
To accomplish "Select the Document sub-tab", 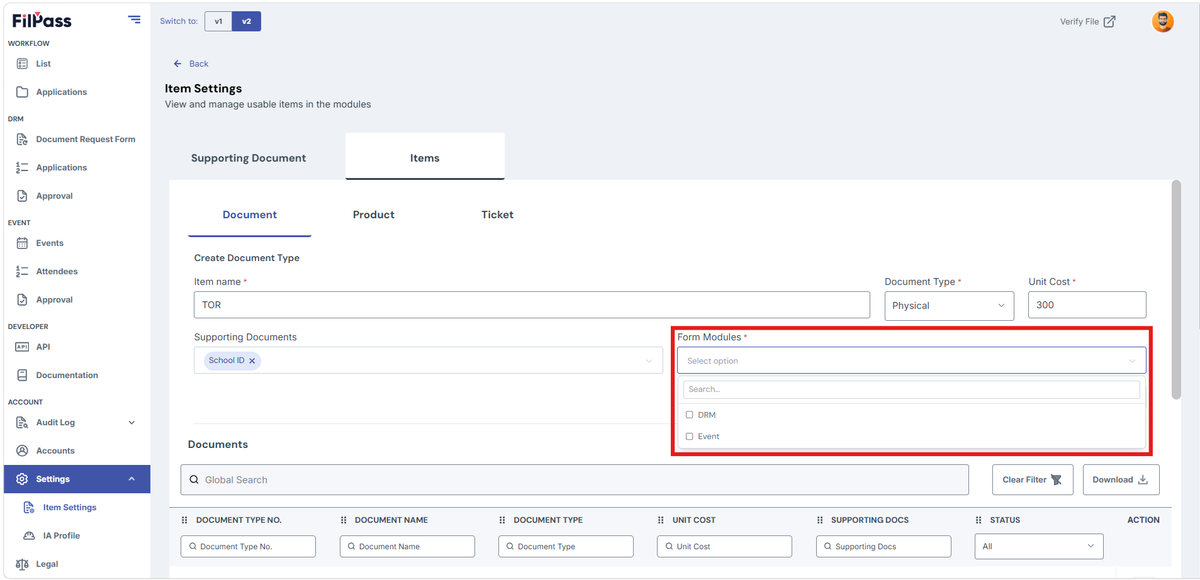I will pyautogui.click(x=250, y=215).
